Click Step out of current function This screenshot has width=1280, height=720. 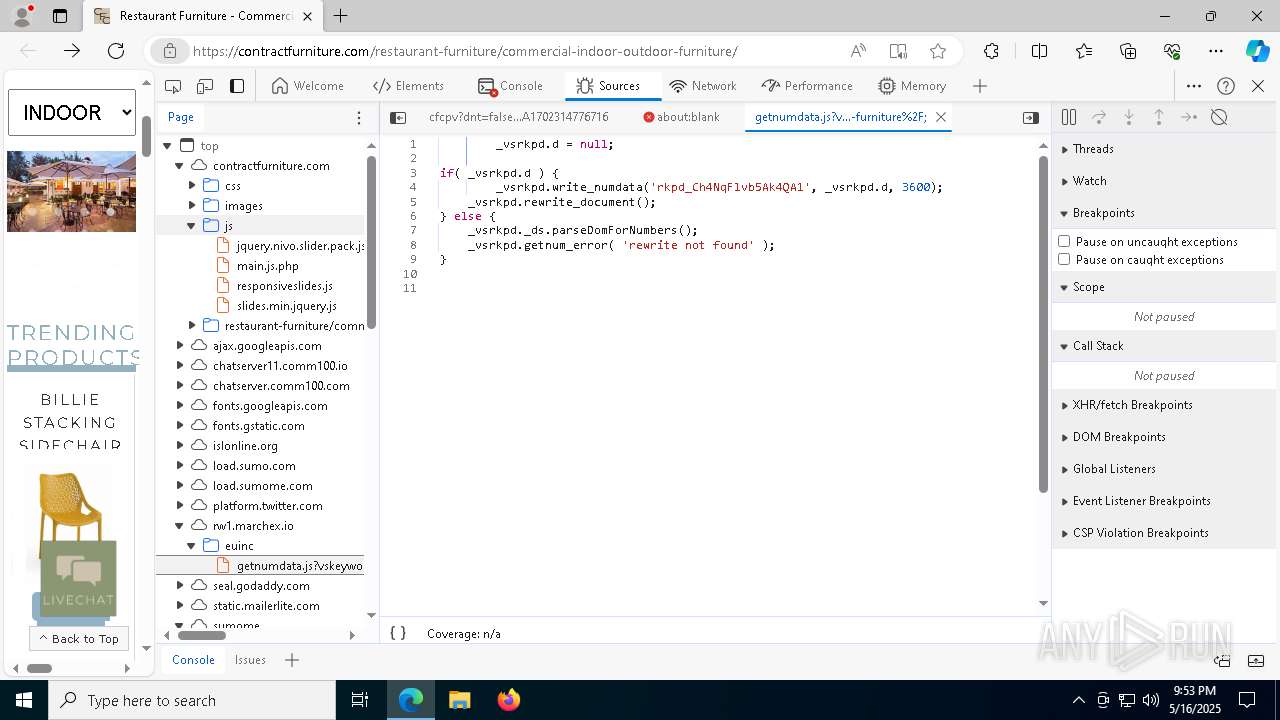coord(1159,117)
